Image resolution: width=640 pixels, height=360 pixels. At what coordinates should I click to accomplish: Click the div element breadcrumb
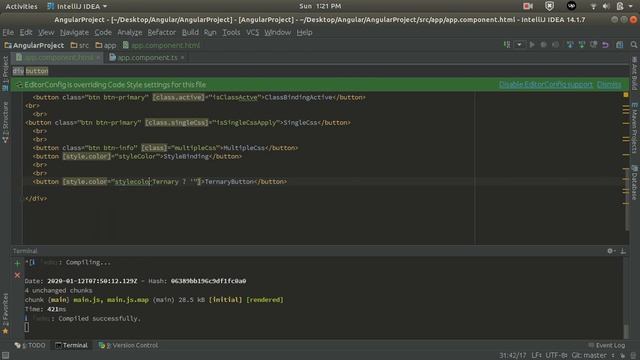coord(18,71)
